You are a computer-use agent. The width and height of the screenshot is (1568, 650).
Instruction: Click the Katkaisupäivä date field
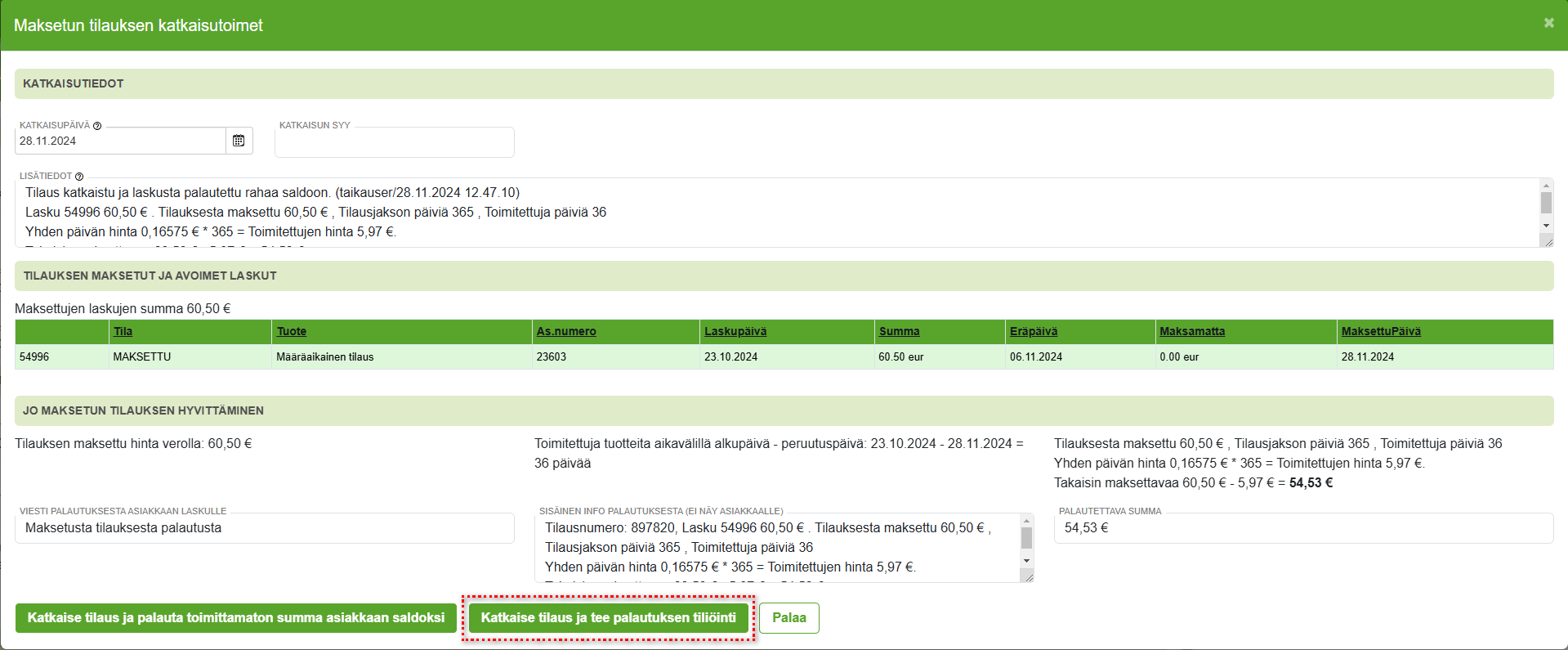(120, 141)
